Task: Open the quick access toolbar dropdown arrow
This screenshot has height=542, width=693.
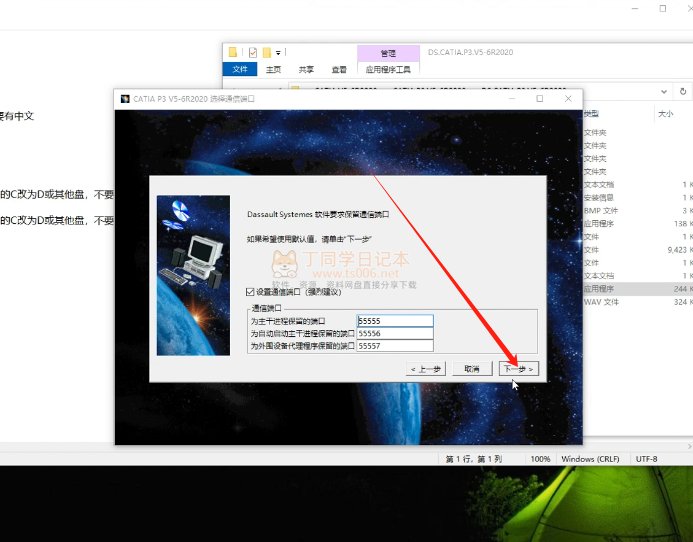Action: click(278, 53)
